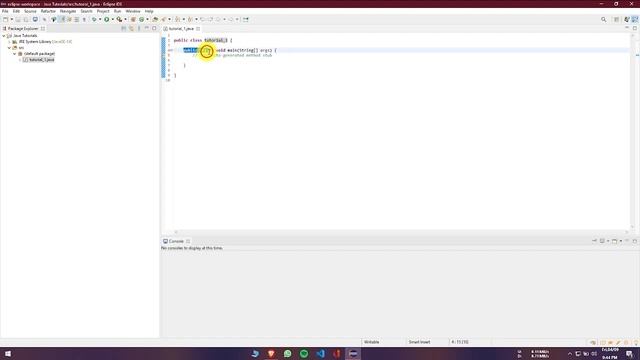
Task: Click the class name in editor code
Action: click(216, 40)
